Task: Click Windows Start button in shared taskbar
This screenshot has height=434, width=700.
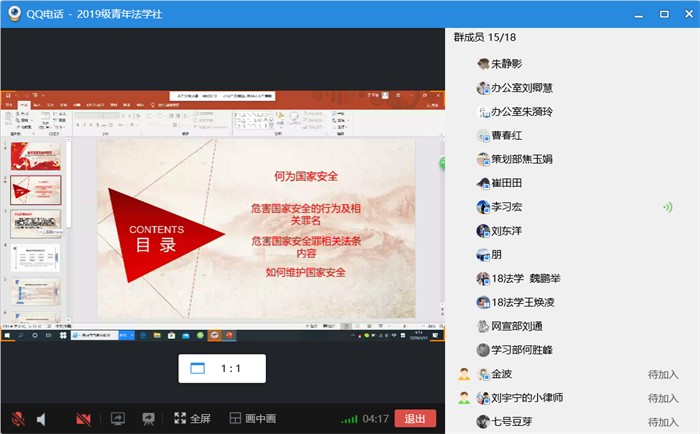Action: [x=7, y=335]
